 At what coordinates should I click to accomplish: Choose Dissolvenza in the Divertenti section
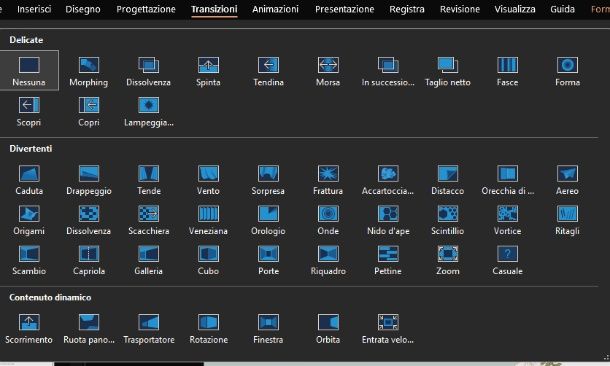pyautogui.click(x=89, y=220)
